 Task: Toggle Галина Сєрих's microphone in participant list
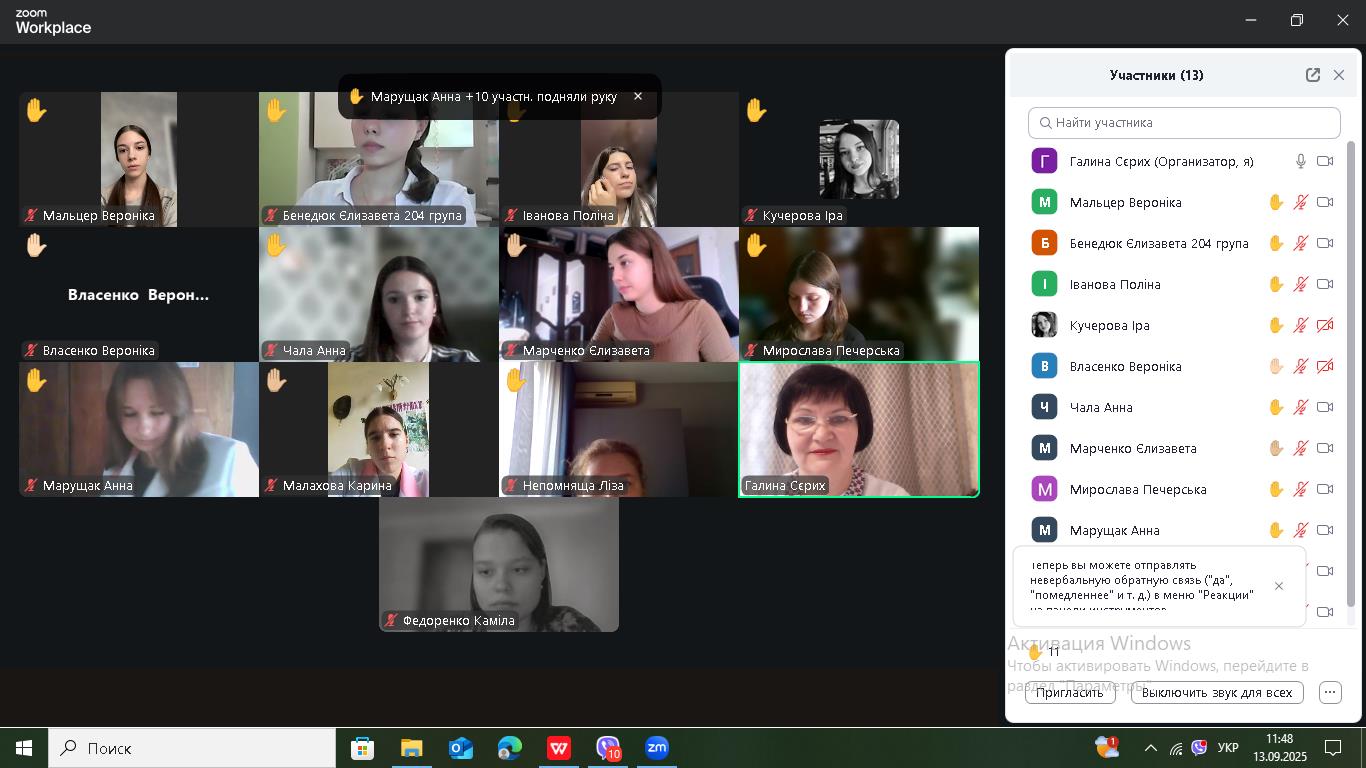[x=1301, y=161]
